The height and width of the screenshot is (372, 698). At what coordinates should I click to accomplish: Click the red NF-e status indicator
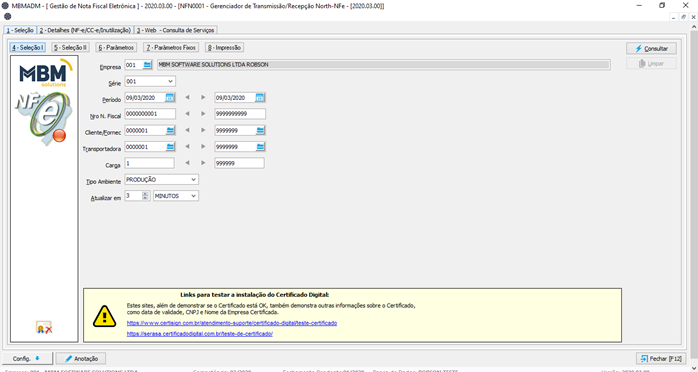tap(59, 135)
